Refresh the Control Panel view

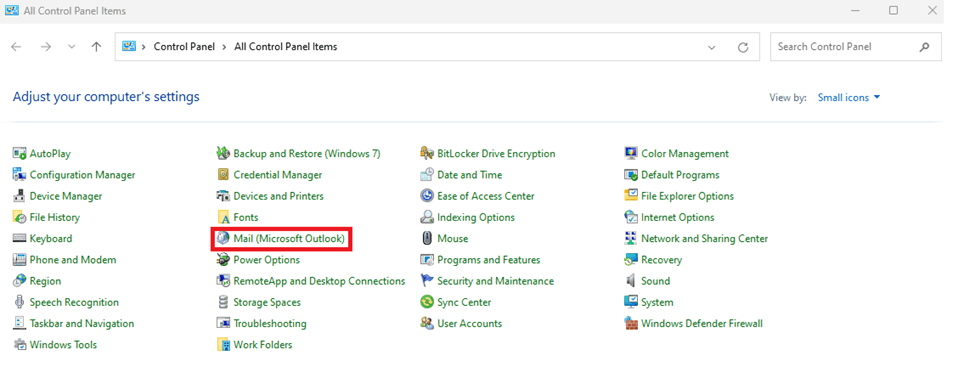pos(742,47)
